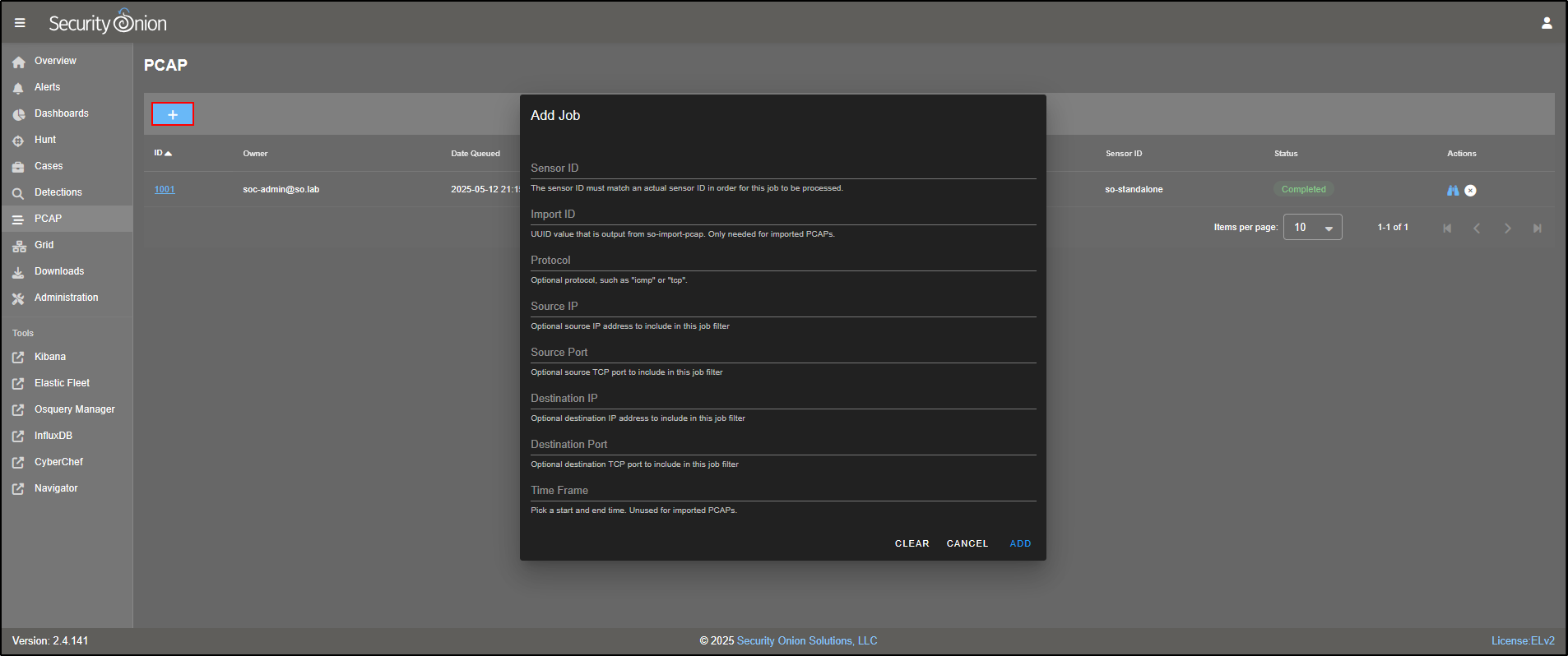This screenshot has height=656, width=1568.
Task: Open the user account icon
Action: [1547, 23]
